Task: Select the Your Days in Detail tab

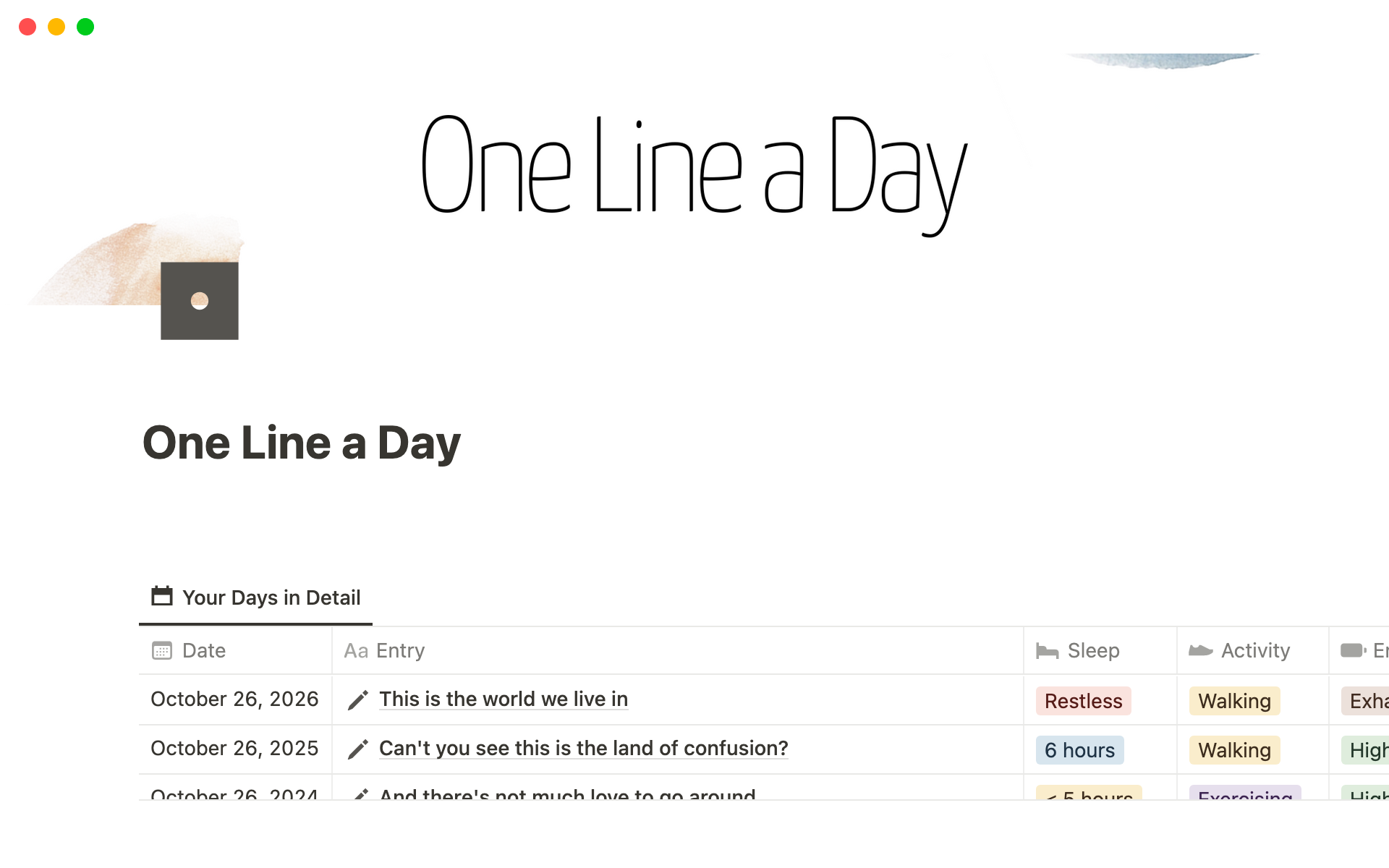Action: (x=256, y=597)
